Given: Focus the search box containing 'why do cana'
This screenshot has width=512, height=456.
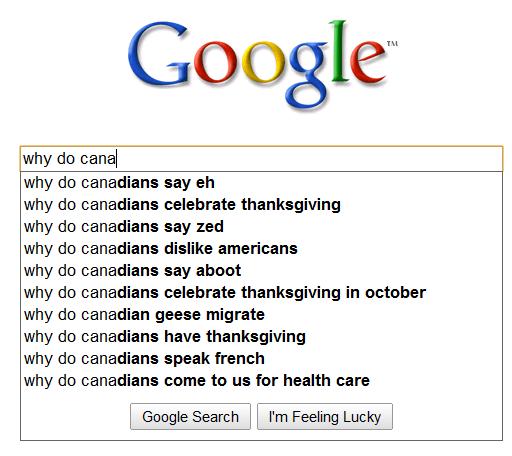Looking at the screenshot, I should (x=261, y=158).
